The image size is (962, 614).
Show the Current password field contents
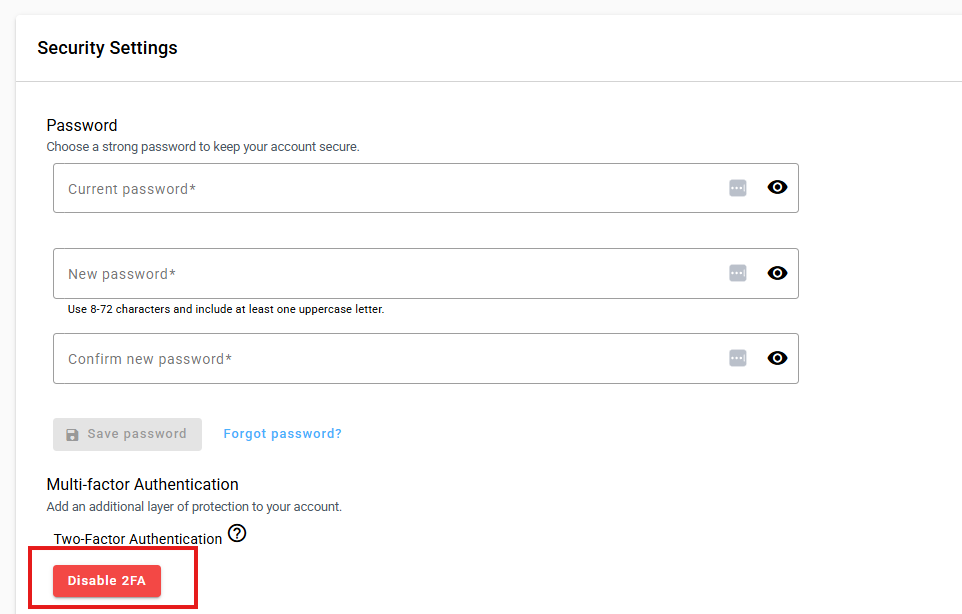(777, 187)
